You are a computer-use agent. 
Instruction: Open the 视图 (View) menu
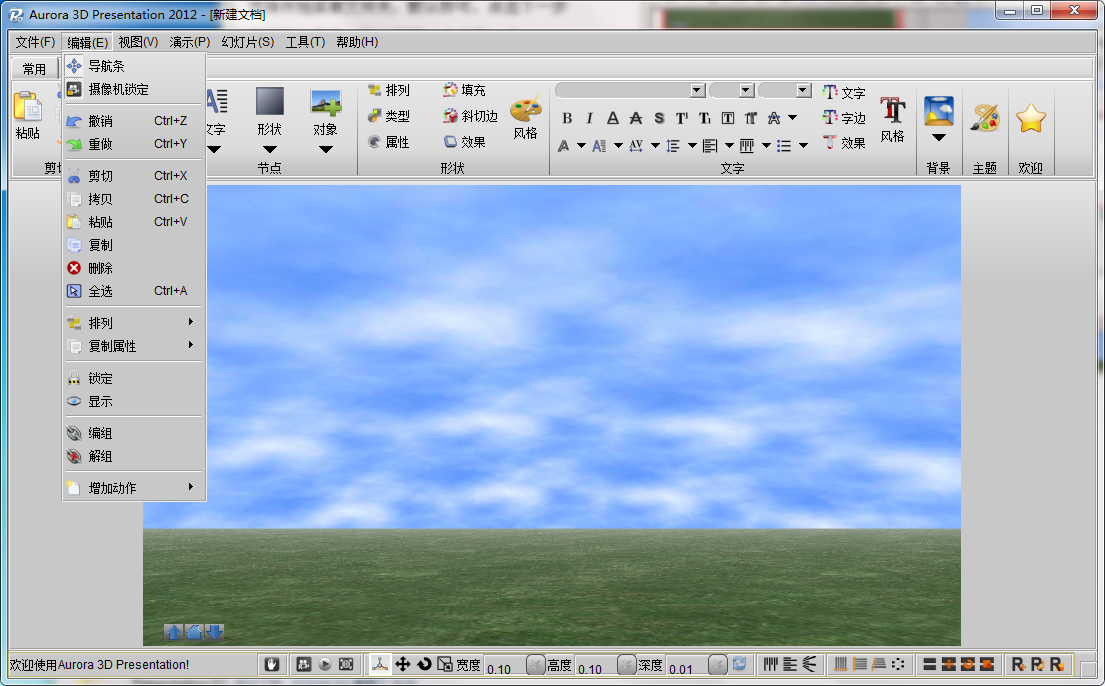click(x=139, y=42)
